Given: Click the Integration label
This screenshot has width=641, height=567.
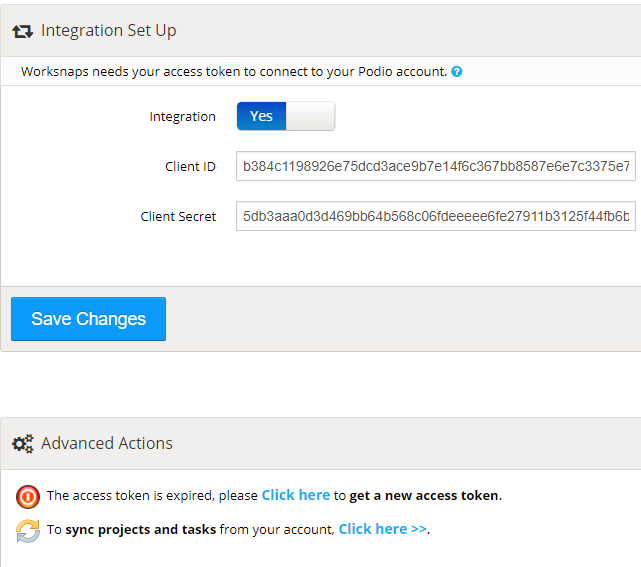Looking at the screenshot, I should (x=182, y=117).
